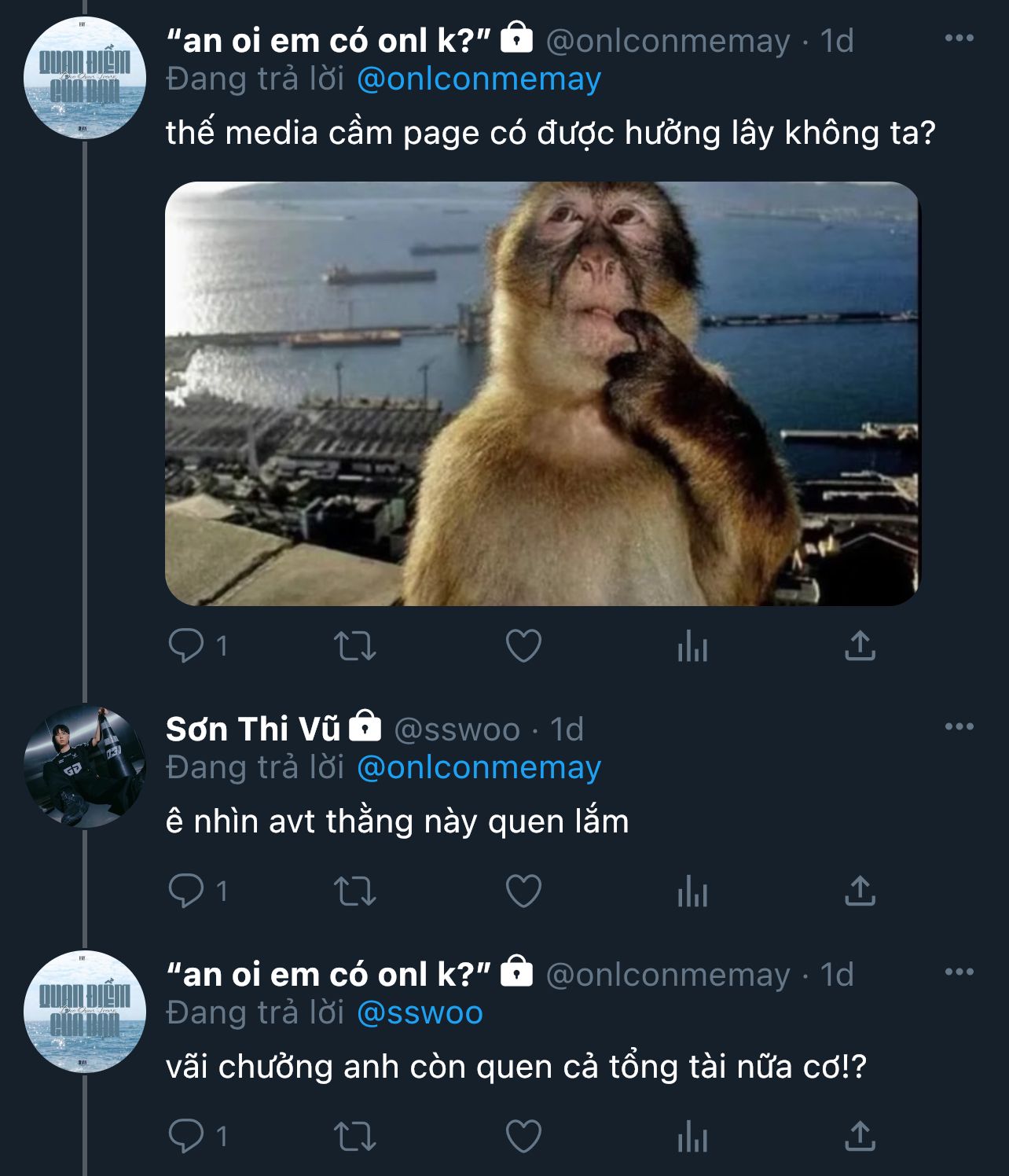This screenshot has height=1176, width=1009.
Task: Open the thinking monkey image
Action: coord(541,394)
